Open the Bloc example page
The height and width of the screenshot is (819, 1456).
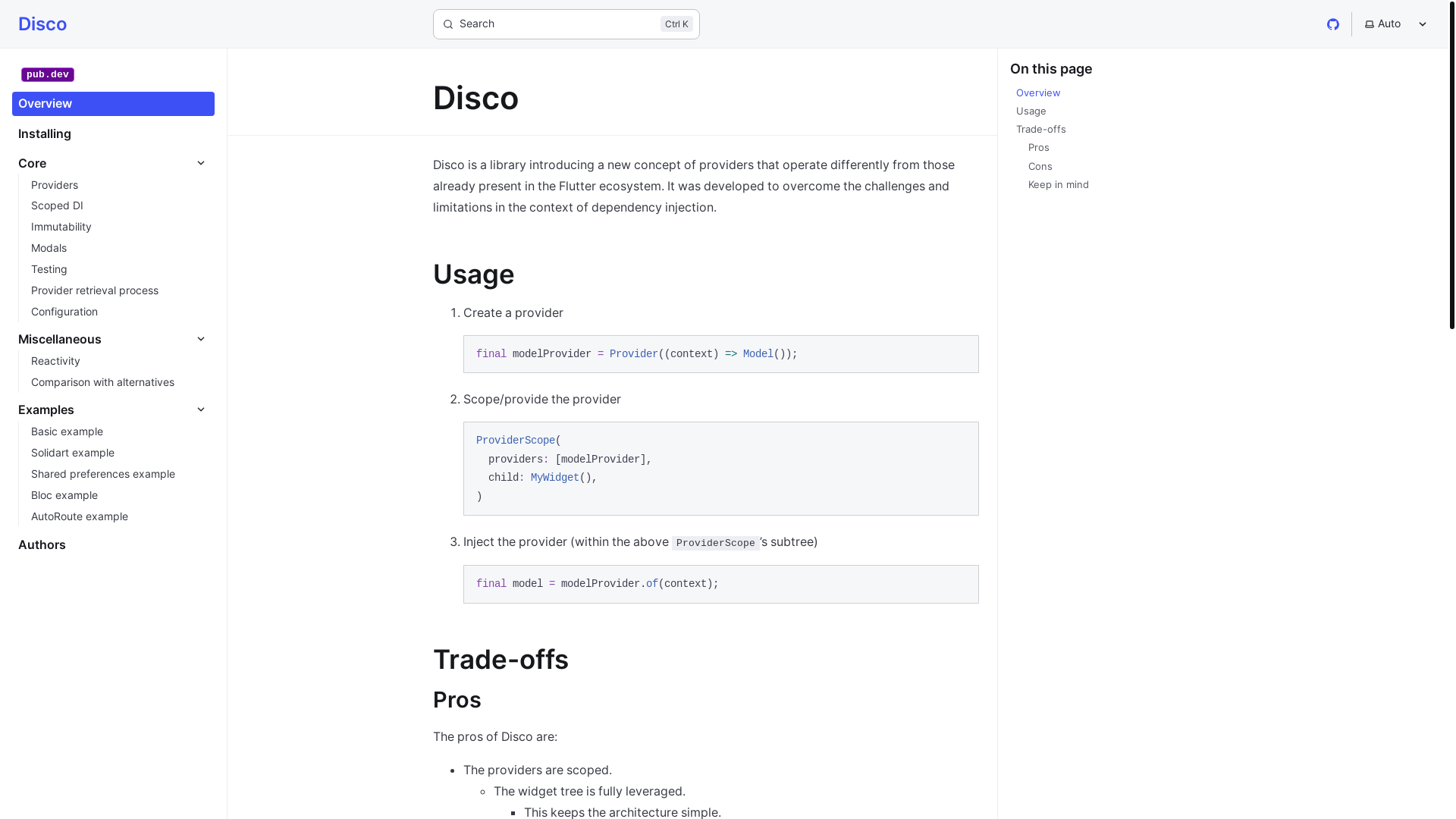click(x=64, y=495)
